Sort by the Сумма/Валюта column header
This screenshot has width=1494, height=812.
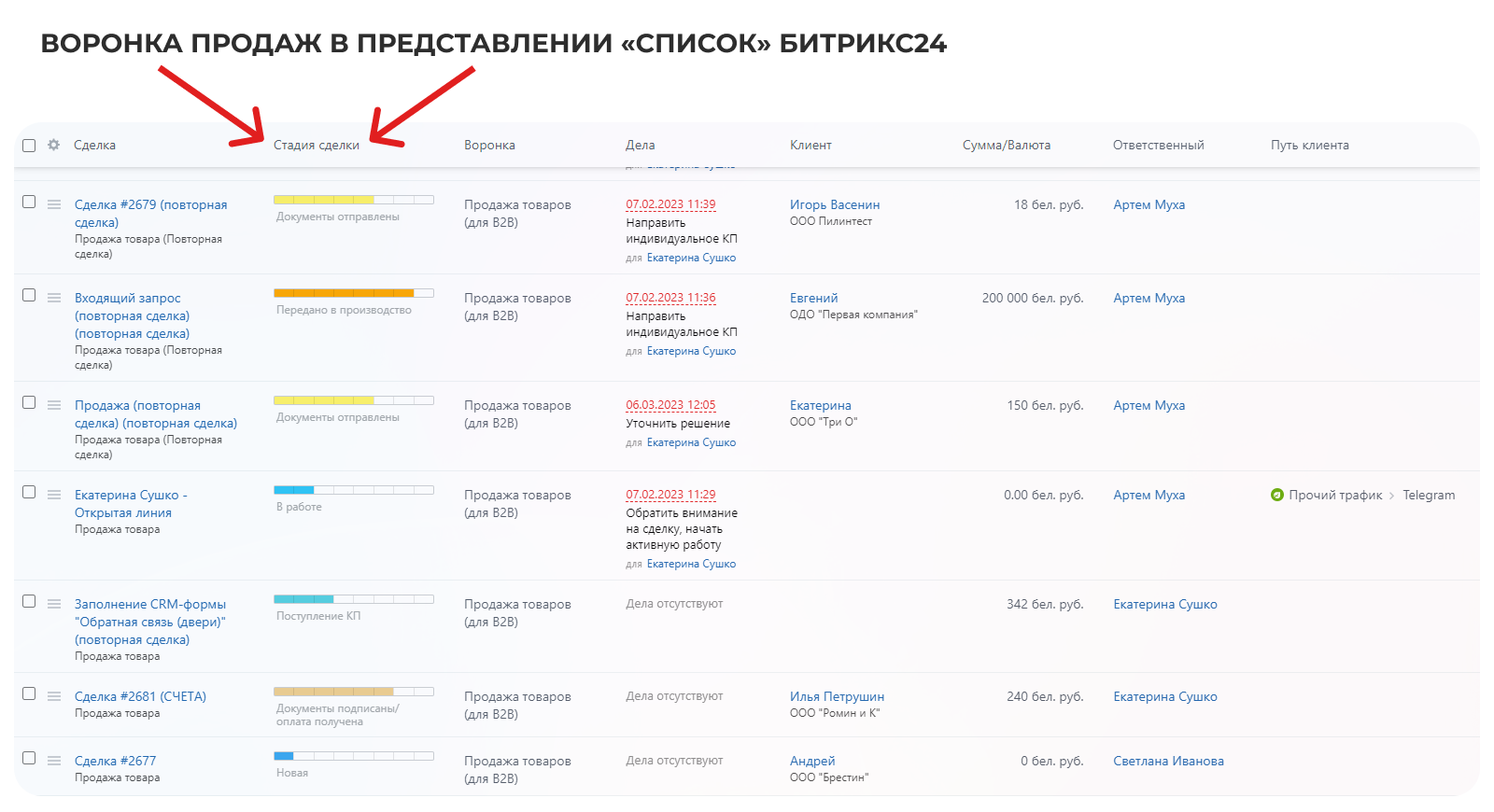click(1007, 145)
